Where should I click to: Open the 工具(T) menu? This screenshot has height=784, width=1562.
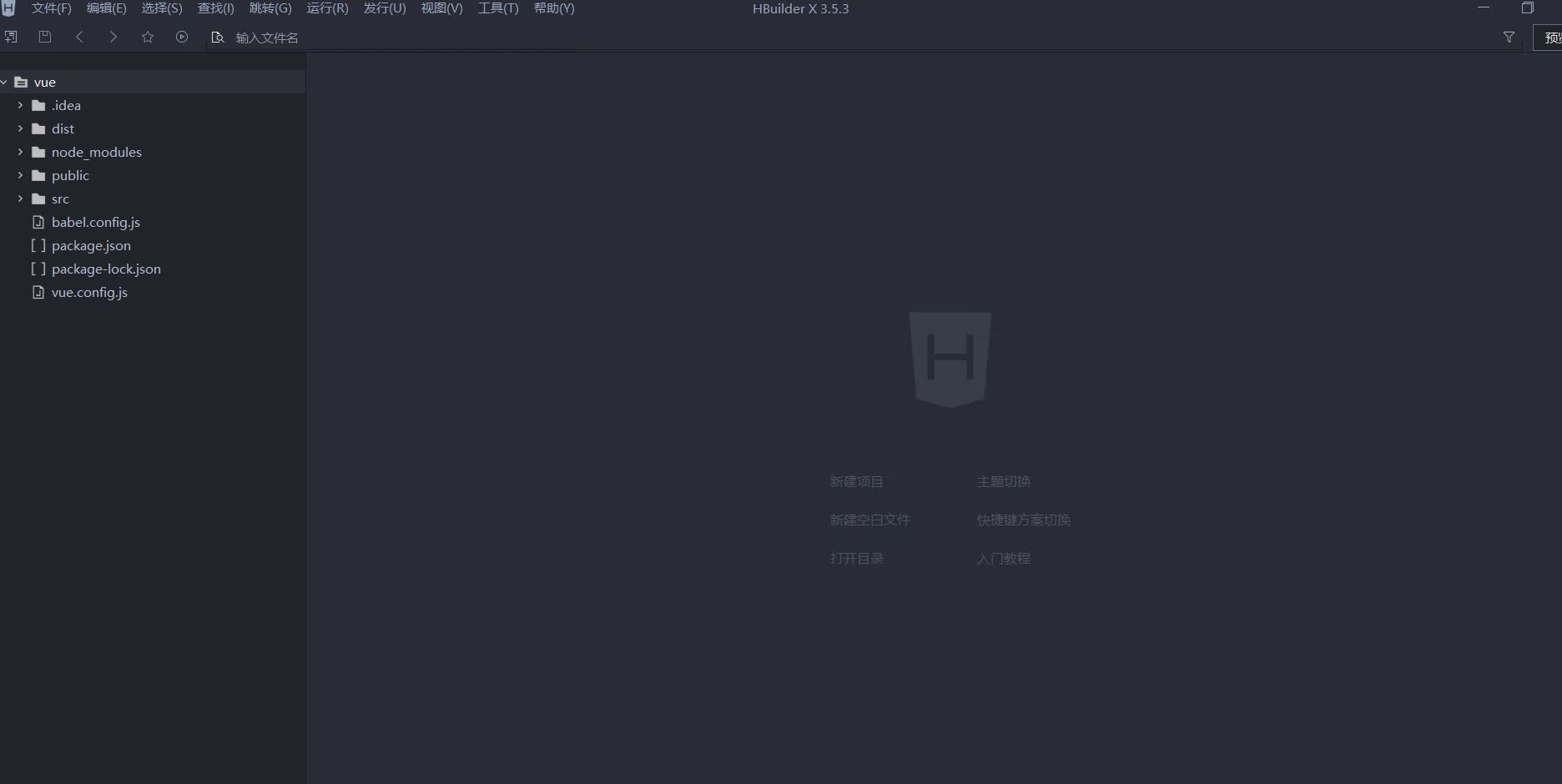[498, 8]
